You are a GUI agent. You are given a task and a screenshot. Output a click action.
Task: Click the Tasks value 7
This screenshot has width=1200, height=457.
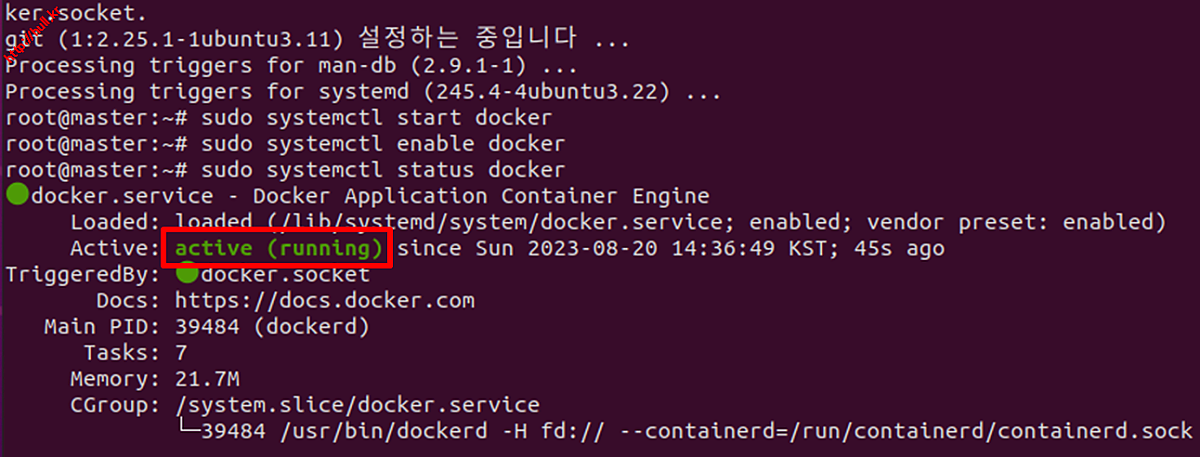(181, 353)
